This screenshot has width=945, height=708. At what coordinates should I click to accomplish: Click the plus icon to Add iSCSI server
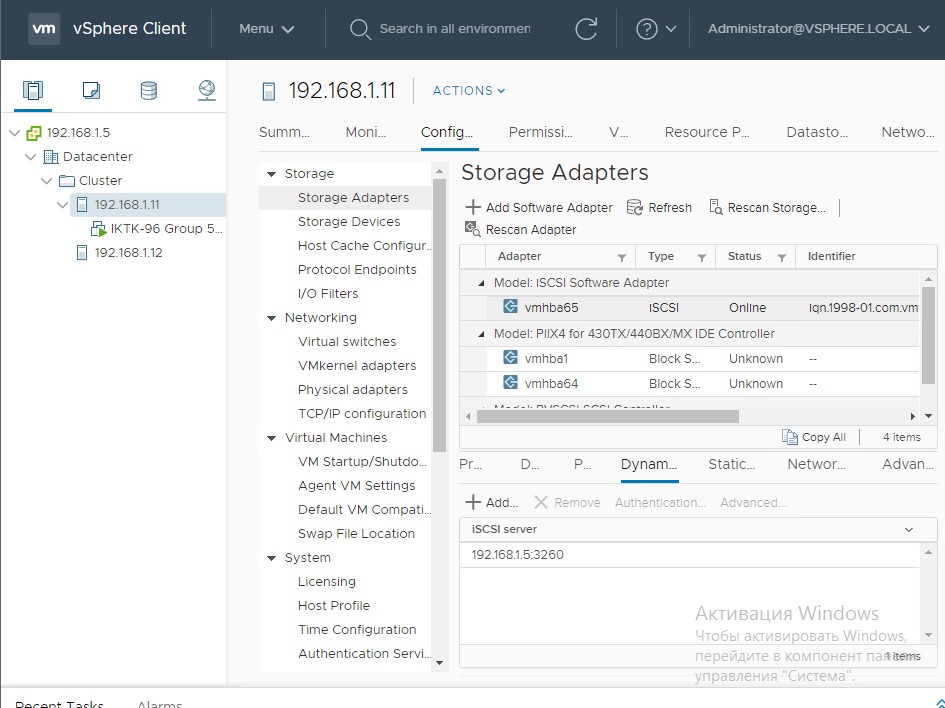coord(473,502)
